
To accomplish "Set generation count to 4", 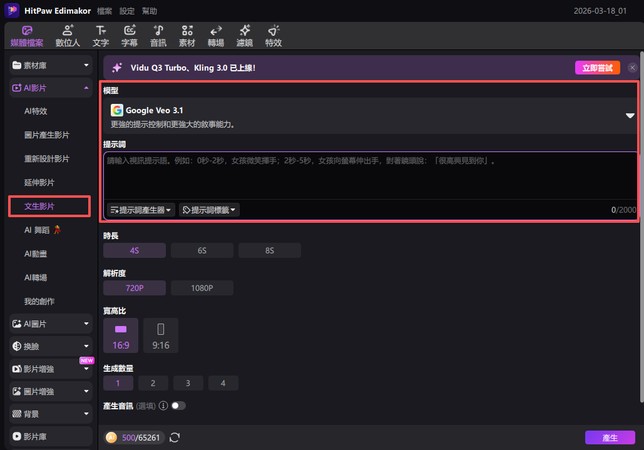I will point(223,383).
